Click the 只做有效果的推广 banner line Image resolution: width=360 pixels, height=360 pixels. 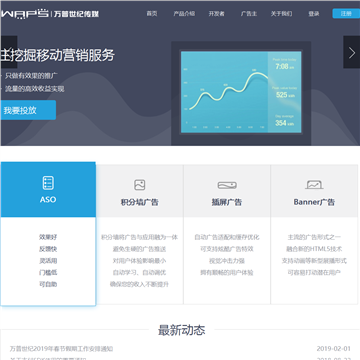(31, 76)
